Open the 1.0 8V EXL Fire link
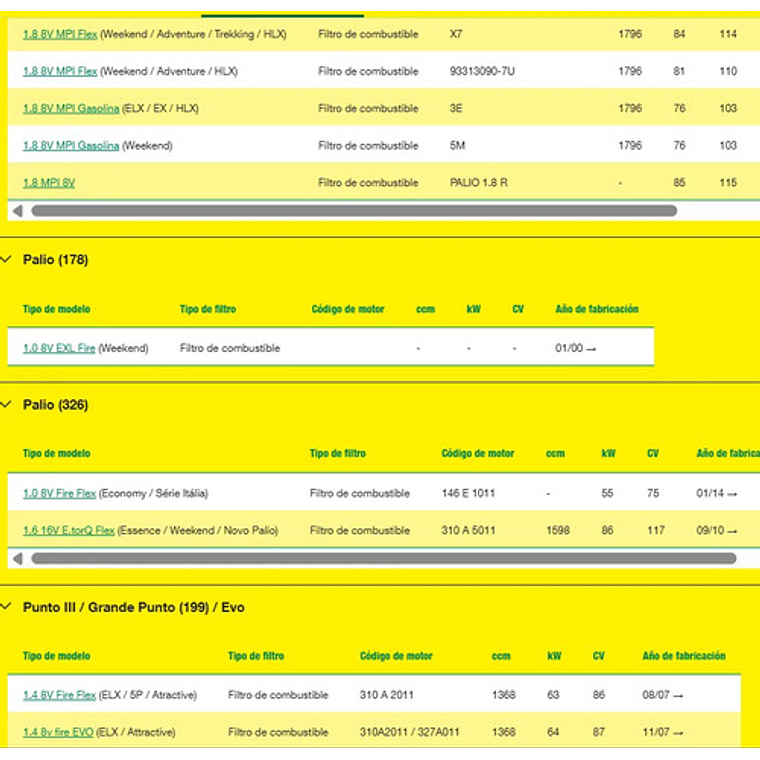The height and width of the screenshot is (760, 760). coord(59,348)
